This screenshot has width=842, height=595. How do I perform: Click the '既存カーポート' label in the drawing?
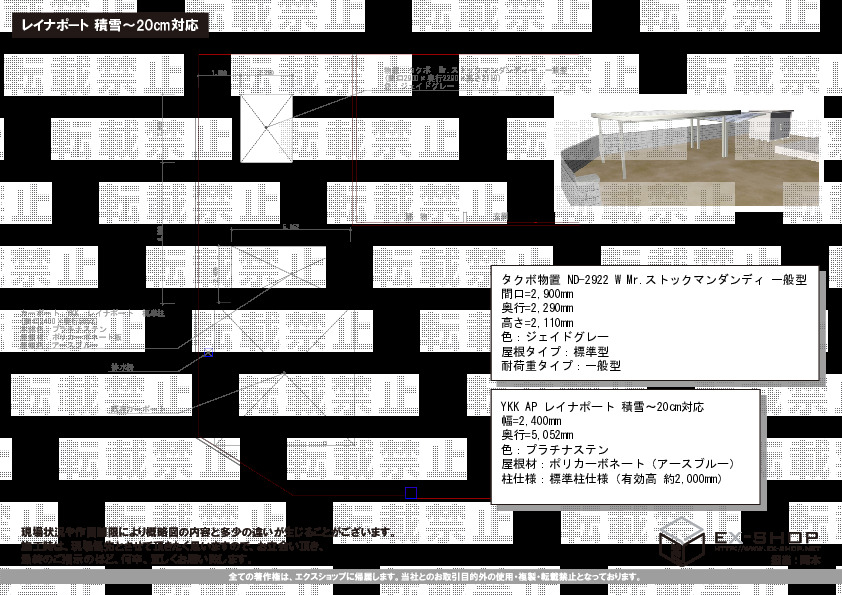click(x=137, y=409)
